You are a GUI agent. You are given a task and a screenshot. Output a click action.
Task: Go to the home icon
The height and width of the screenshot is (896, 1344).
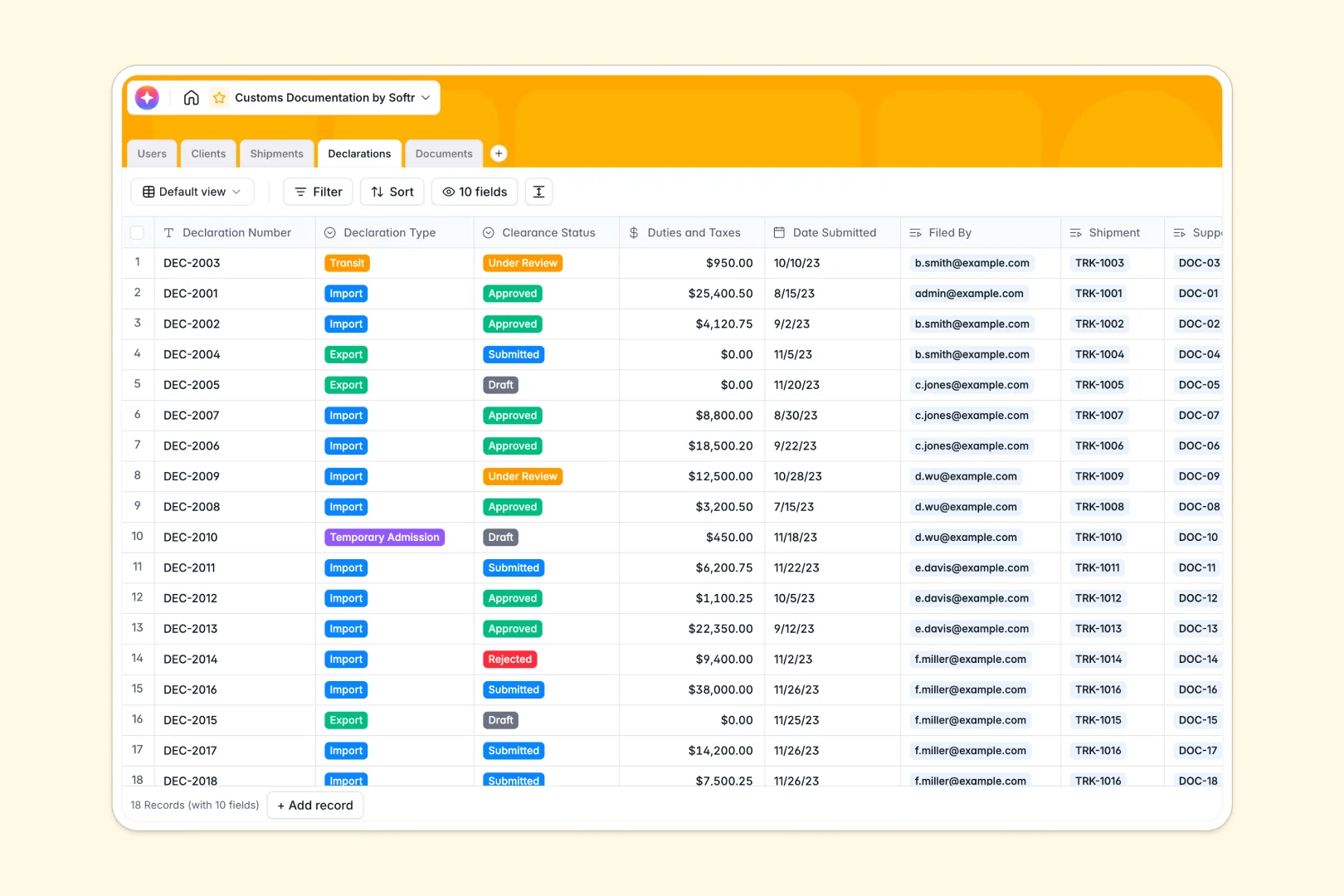click(192, 98)
